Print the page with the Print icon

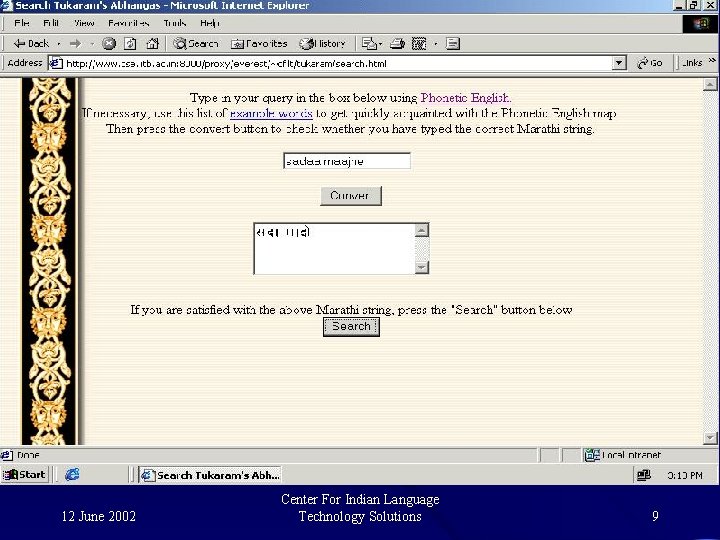click(x=397, y=44)
